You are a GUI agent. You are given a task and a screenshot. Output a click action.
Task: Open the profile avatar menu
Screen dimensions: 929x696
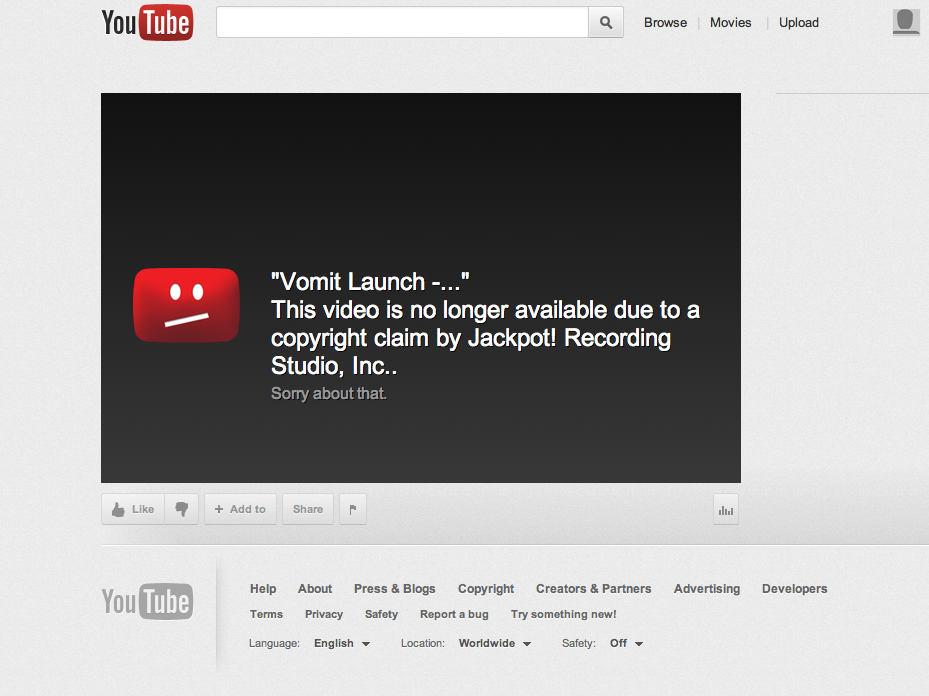[904, 22]
